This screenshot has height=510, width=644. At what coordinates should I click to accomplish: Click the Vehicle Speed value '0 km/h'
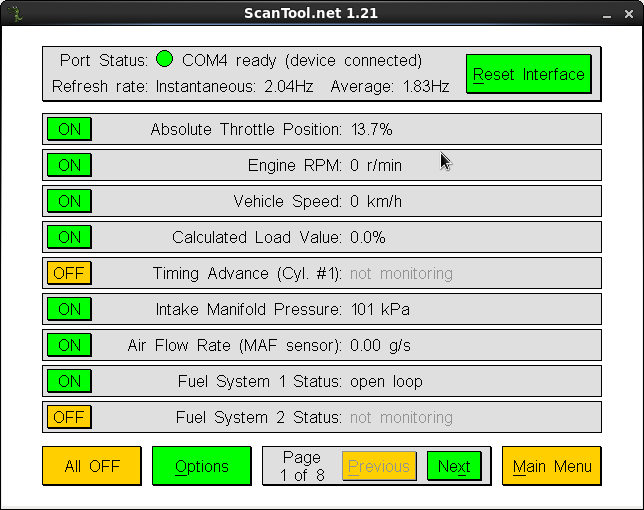(376, 202)
